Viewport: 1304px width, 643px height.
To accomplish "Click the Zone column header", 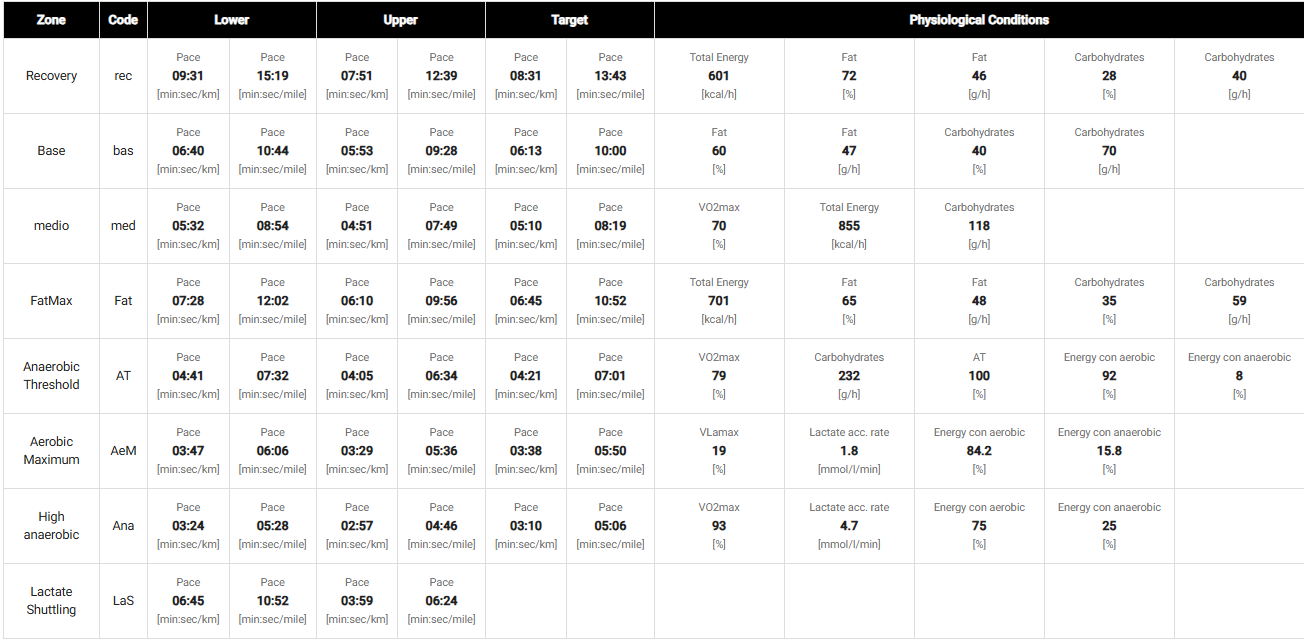I will (51, 20).
